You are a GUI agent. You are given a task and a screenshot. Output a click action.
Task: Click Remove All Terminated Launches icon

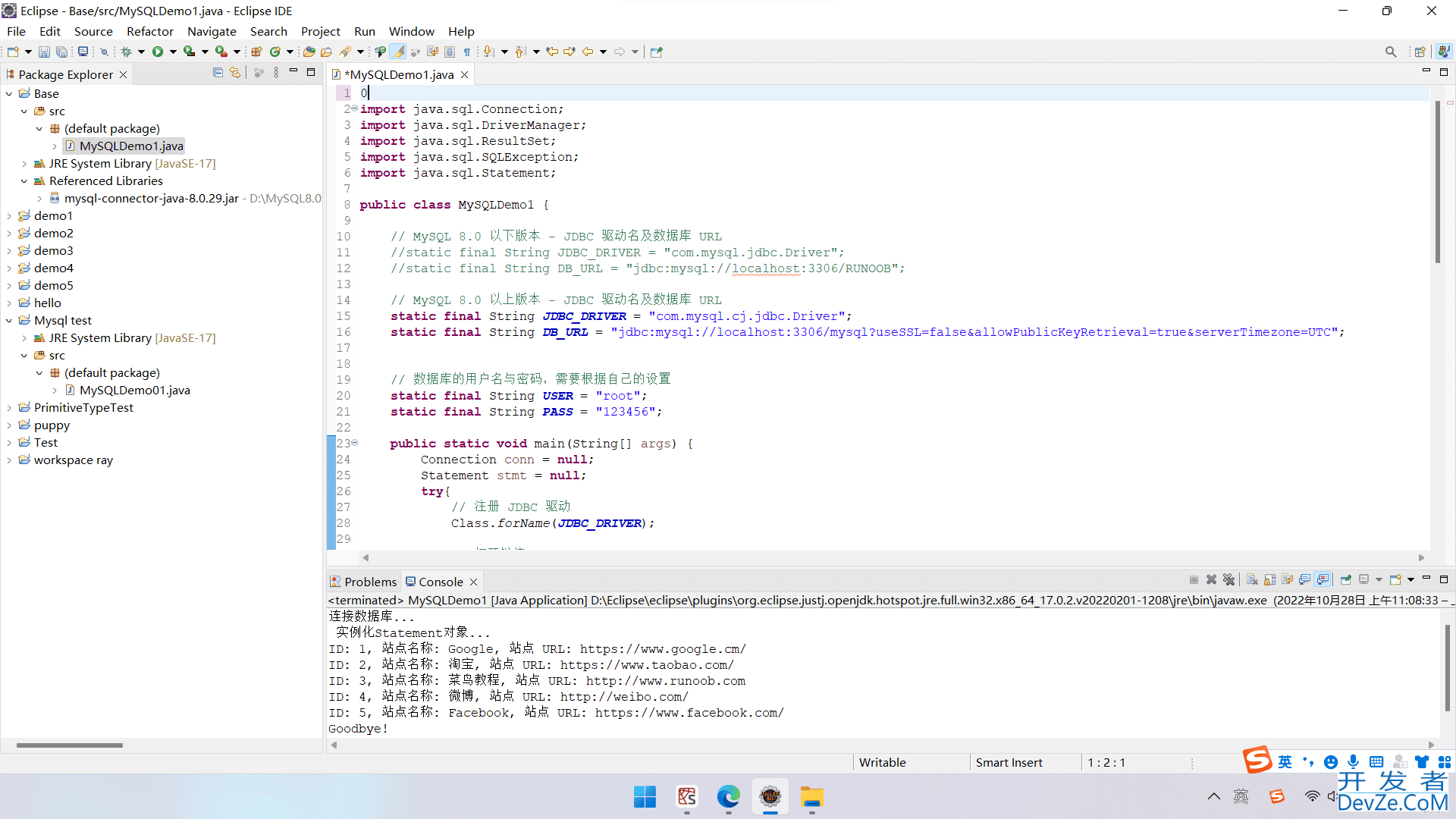(x=1229, y=580)
